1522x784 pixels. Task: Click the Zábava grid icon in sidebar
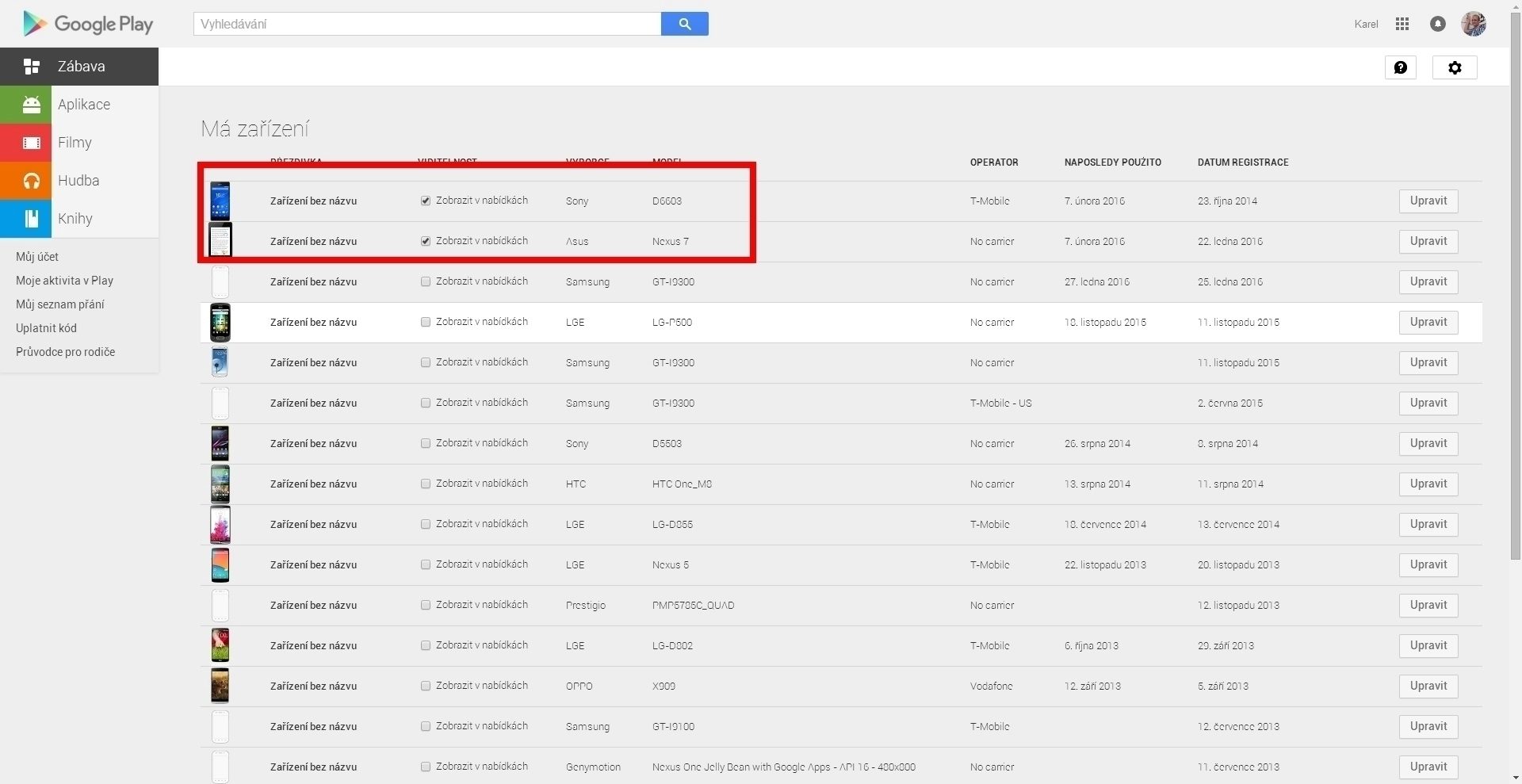[x=32, y=67]
